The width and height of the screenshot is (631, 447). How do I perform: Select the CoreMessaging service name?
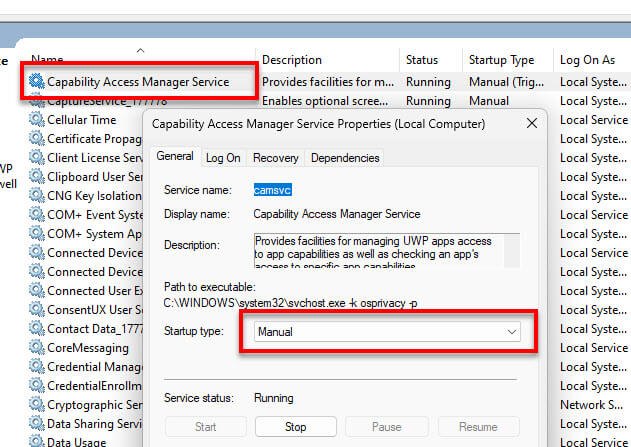coord(88,348)
